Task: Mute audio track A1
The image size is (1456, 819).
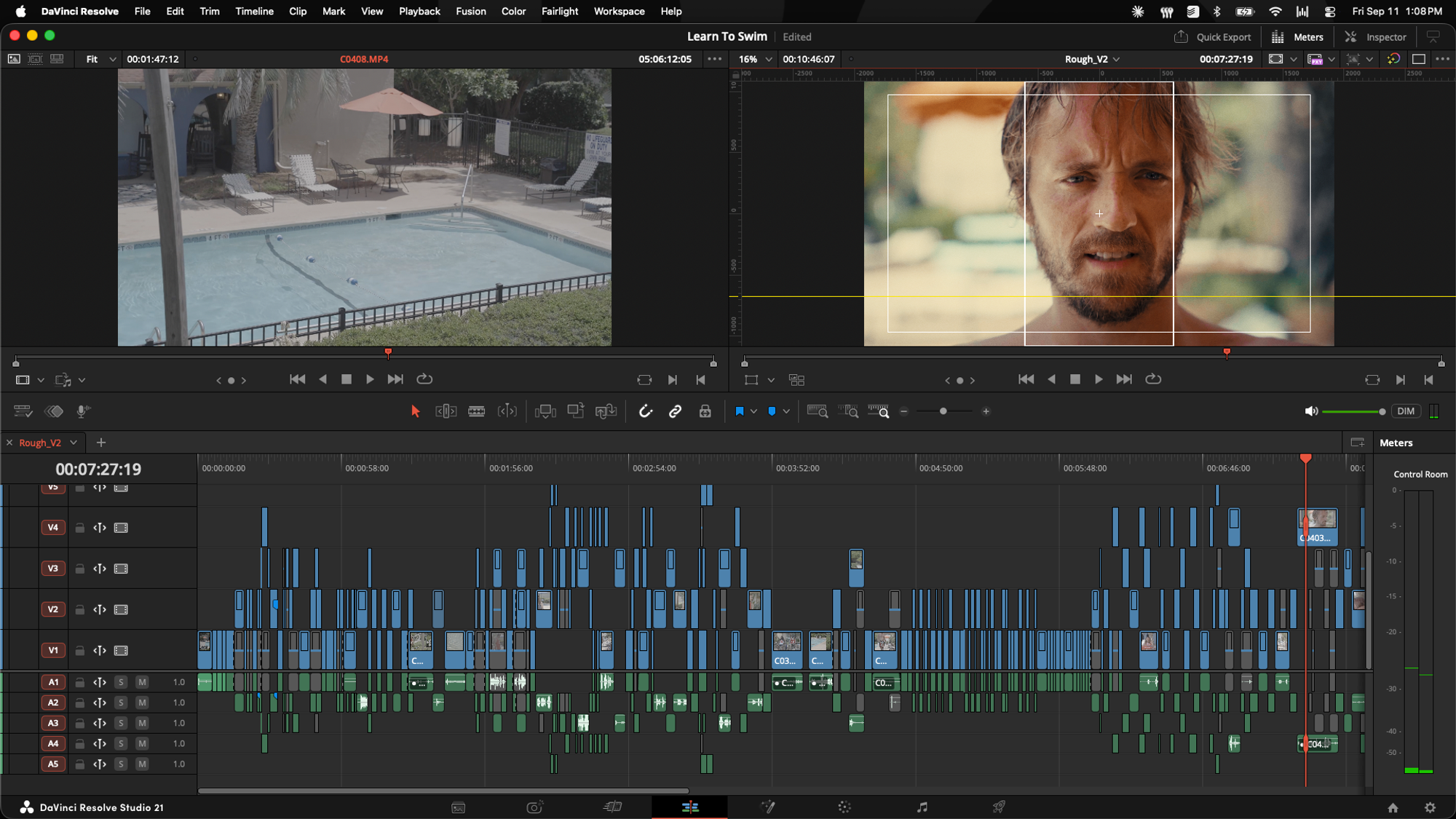Action: point(142,682)
